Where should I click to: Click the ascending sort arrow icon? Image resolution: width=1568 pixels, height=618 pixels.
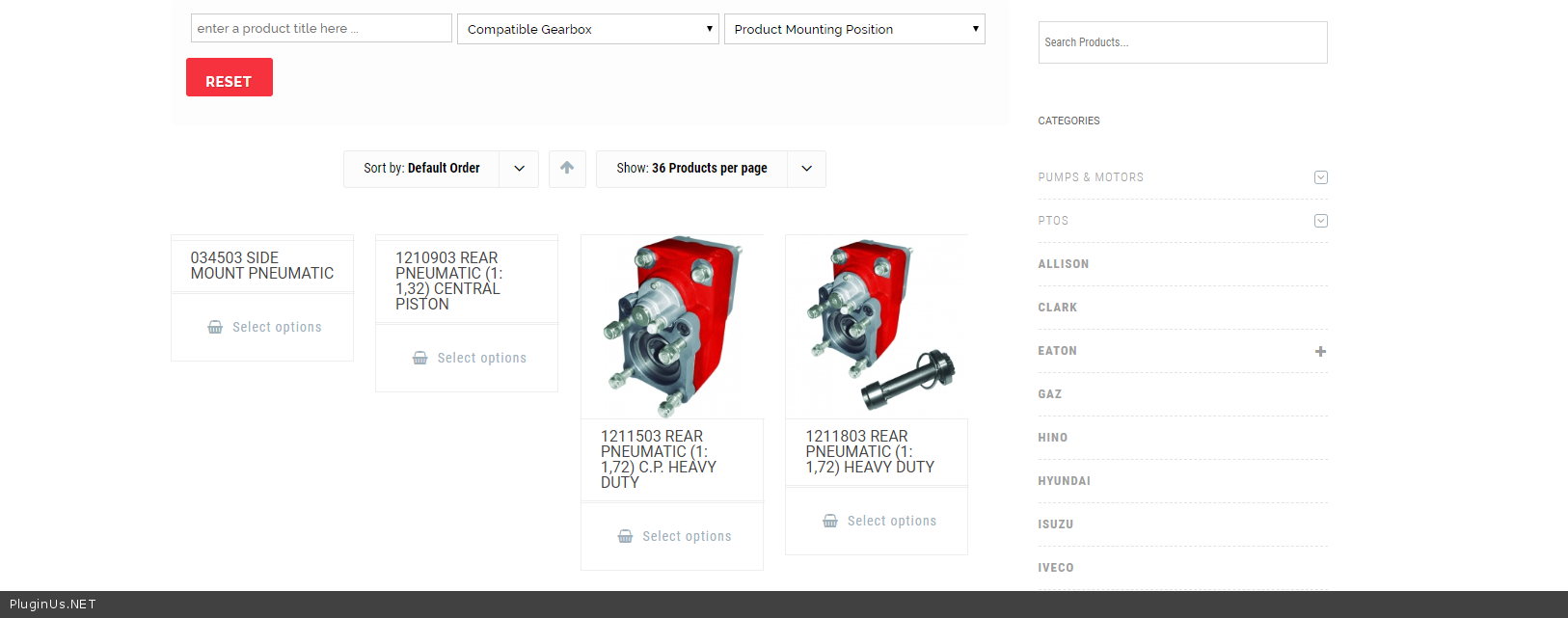pyautogui.click(x=567, y=169)
